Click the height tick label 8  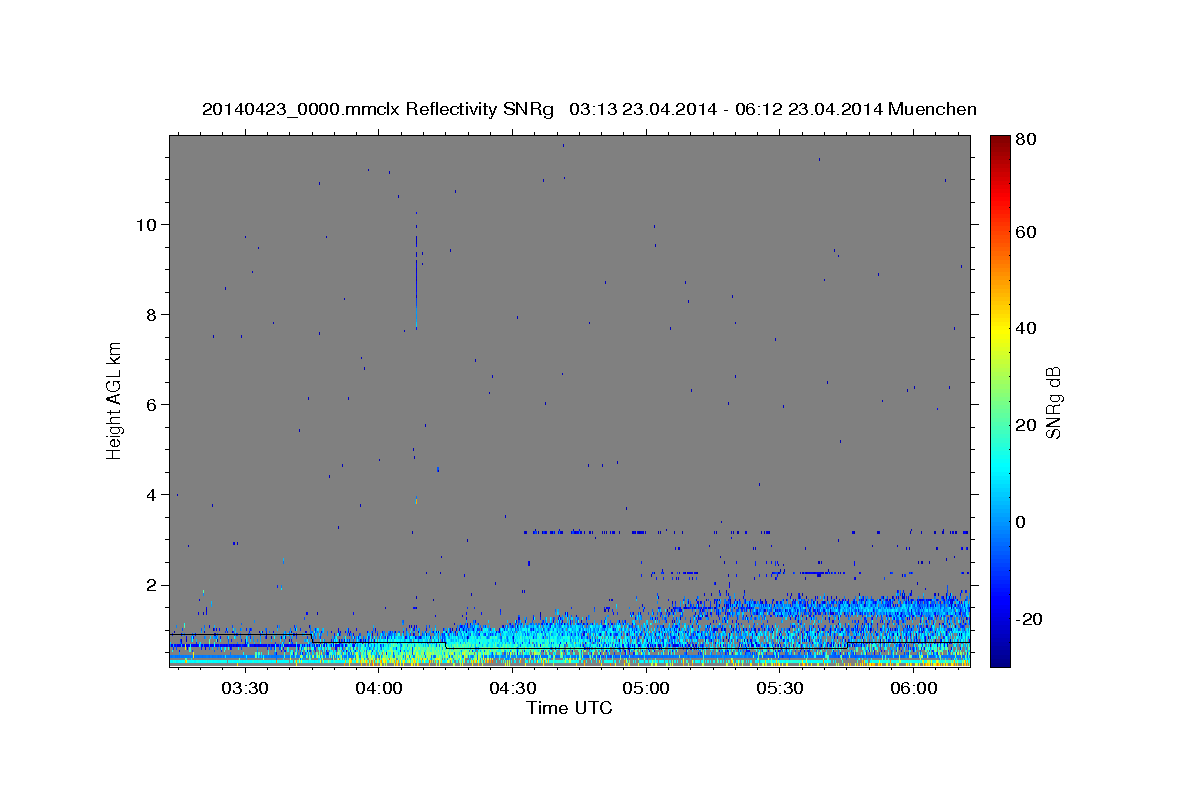151,314
